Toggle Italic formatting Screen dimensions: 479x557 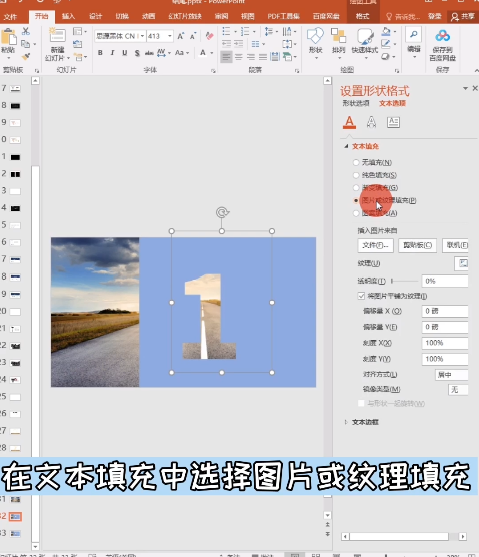point(112,53)
